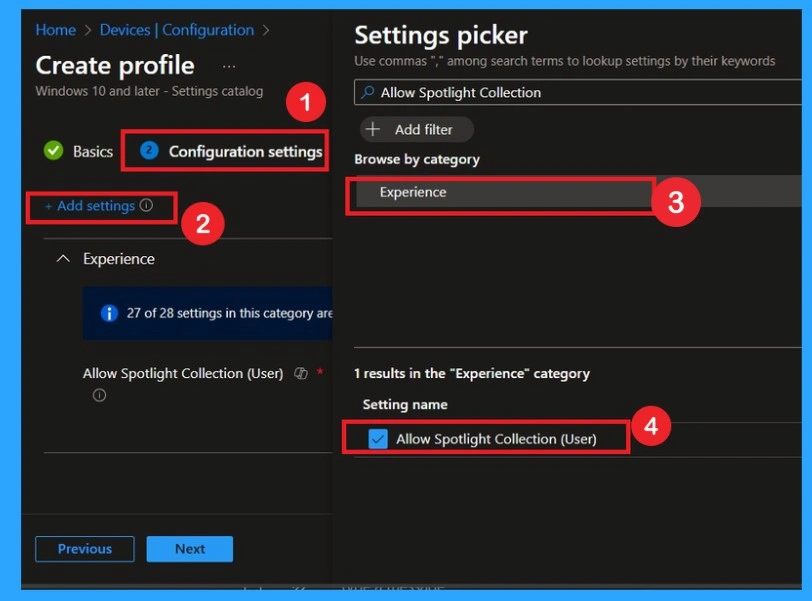Click the copy icon beside Allow Spotlight Collection (User)

pos(300,372)
